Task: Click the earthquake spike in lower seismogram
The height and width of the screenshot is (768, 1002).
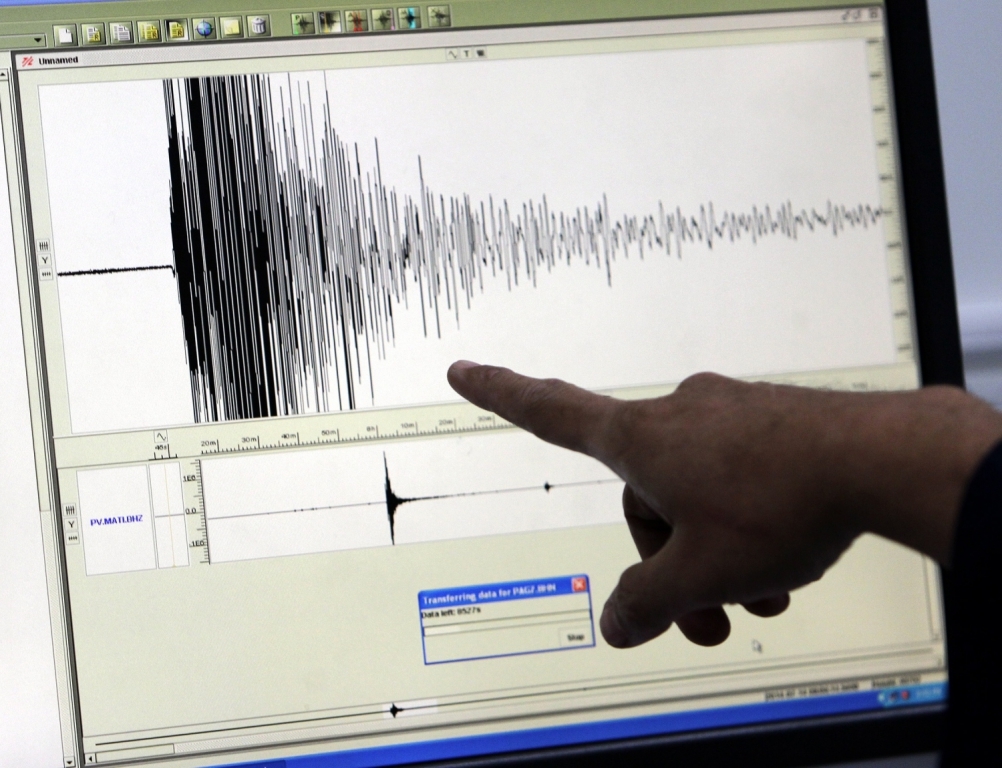Action: (x=388, y=497)
